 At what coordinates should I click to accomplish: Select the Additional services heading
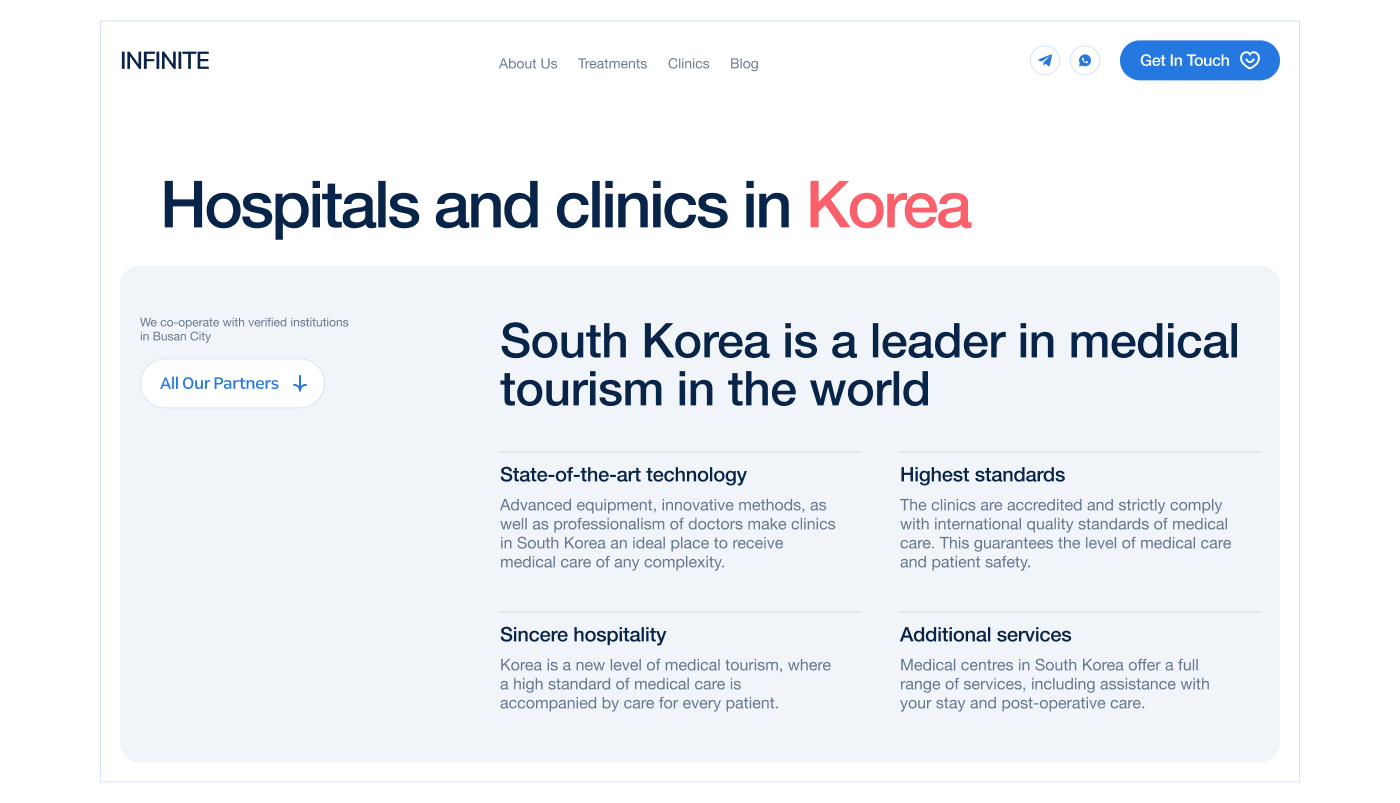(x=985, y=635)
